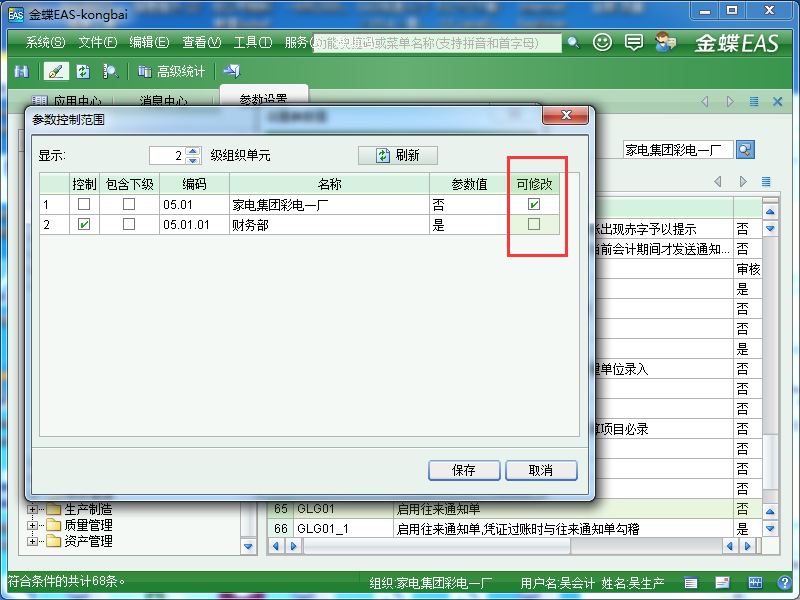This screenshot has width=800, height=600.
Task: Click the 刷新 button in dialog
Action: 397,155
